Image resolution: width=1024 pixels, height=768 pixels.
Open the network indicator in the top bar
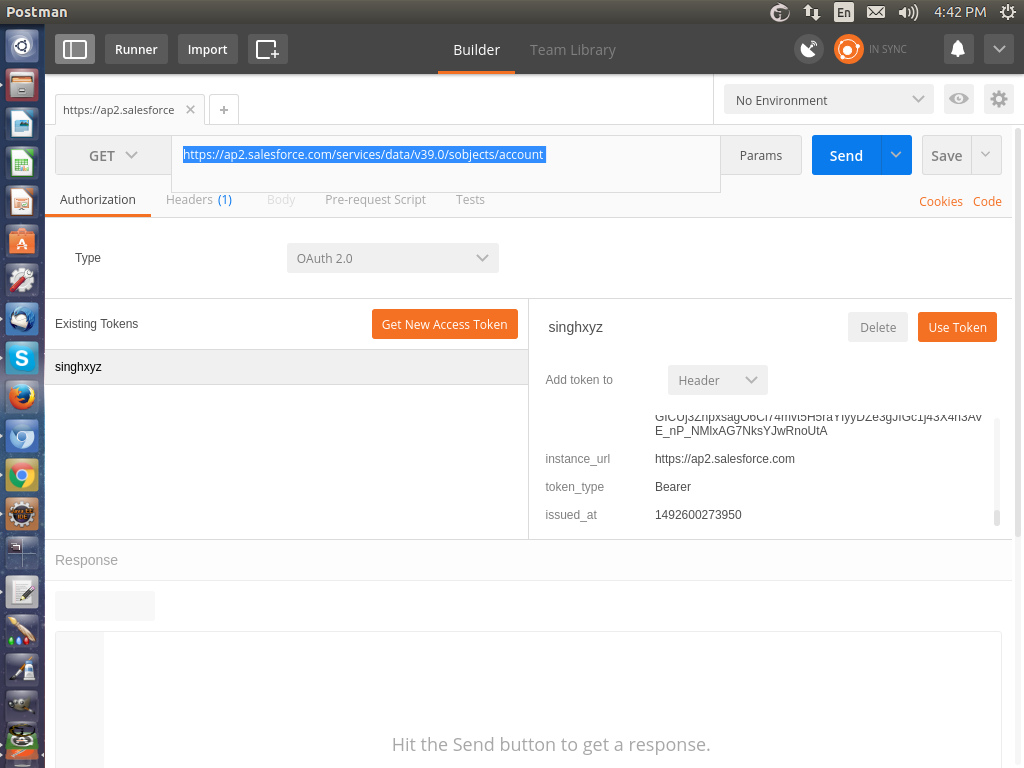pyautogui.click(x=812, y=12)
